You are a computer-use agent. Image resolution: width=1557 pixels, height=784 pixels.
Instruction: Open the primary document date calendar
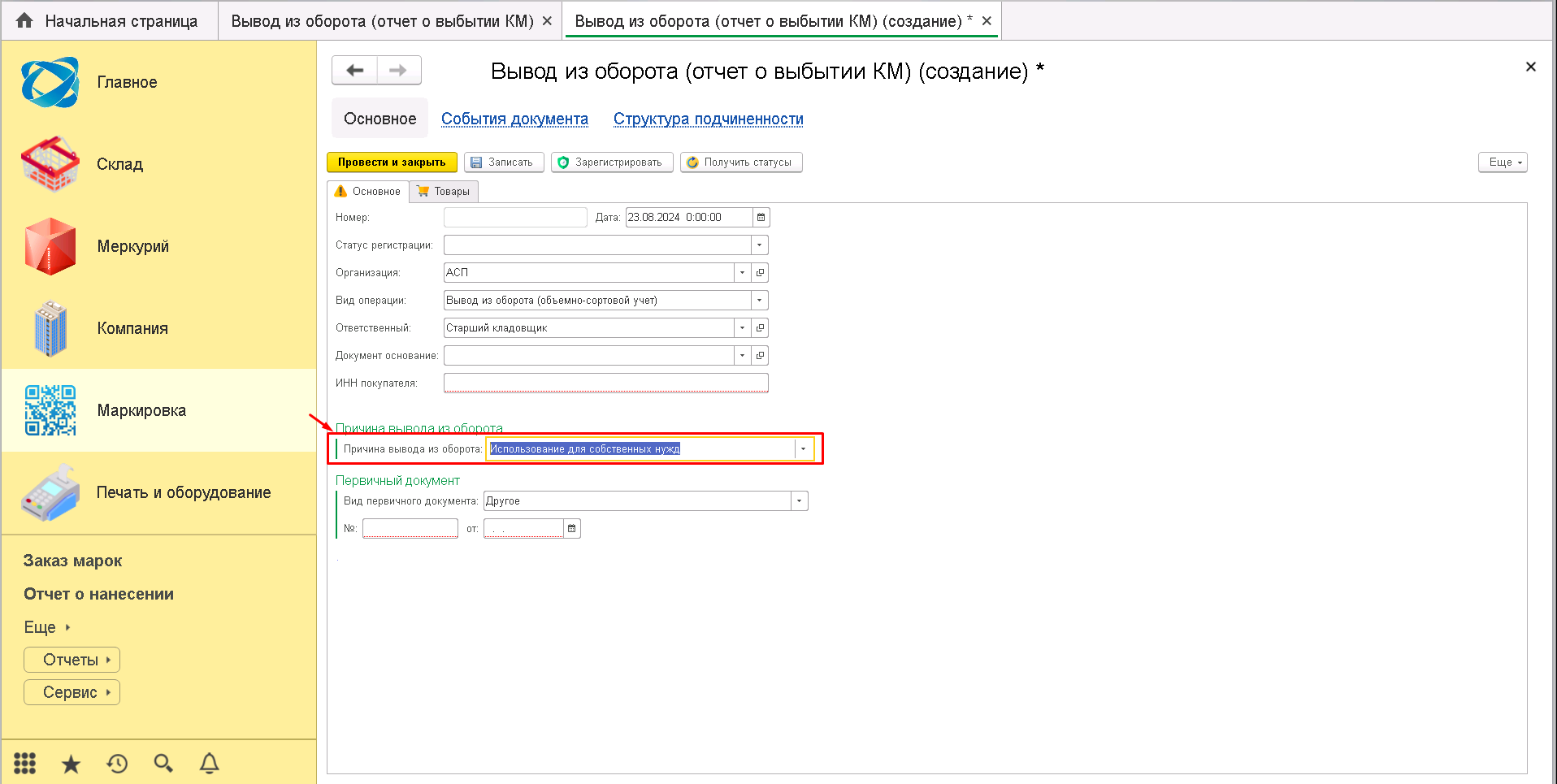[x=572, y=529]
